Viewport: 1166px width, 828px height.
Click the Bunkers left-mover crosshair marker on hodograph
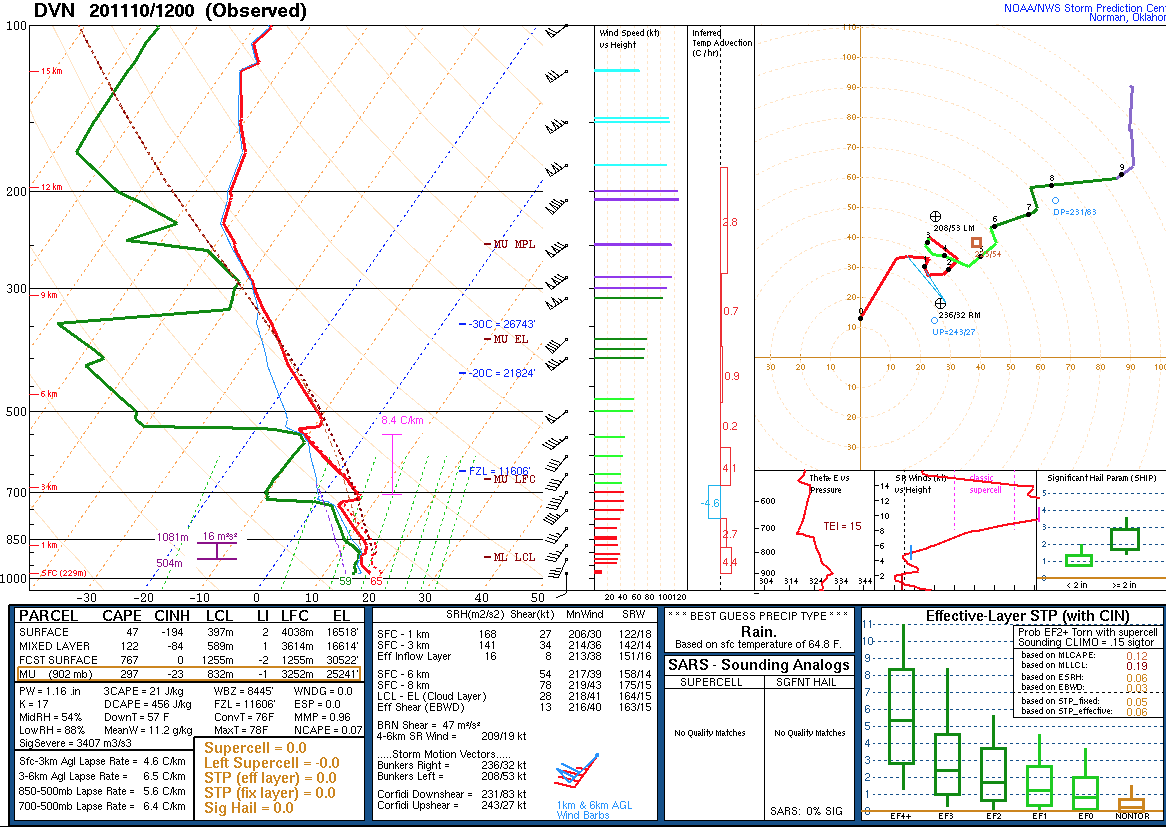coord(935,217)
